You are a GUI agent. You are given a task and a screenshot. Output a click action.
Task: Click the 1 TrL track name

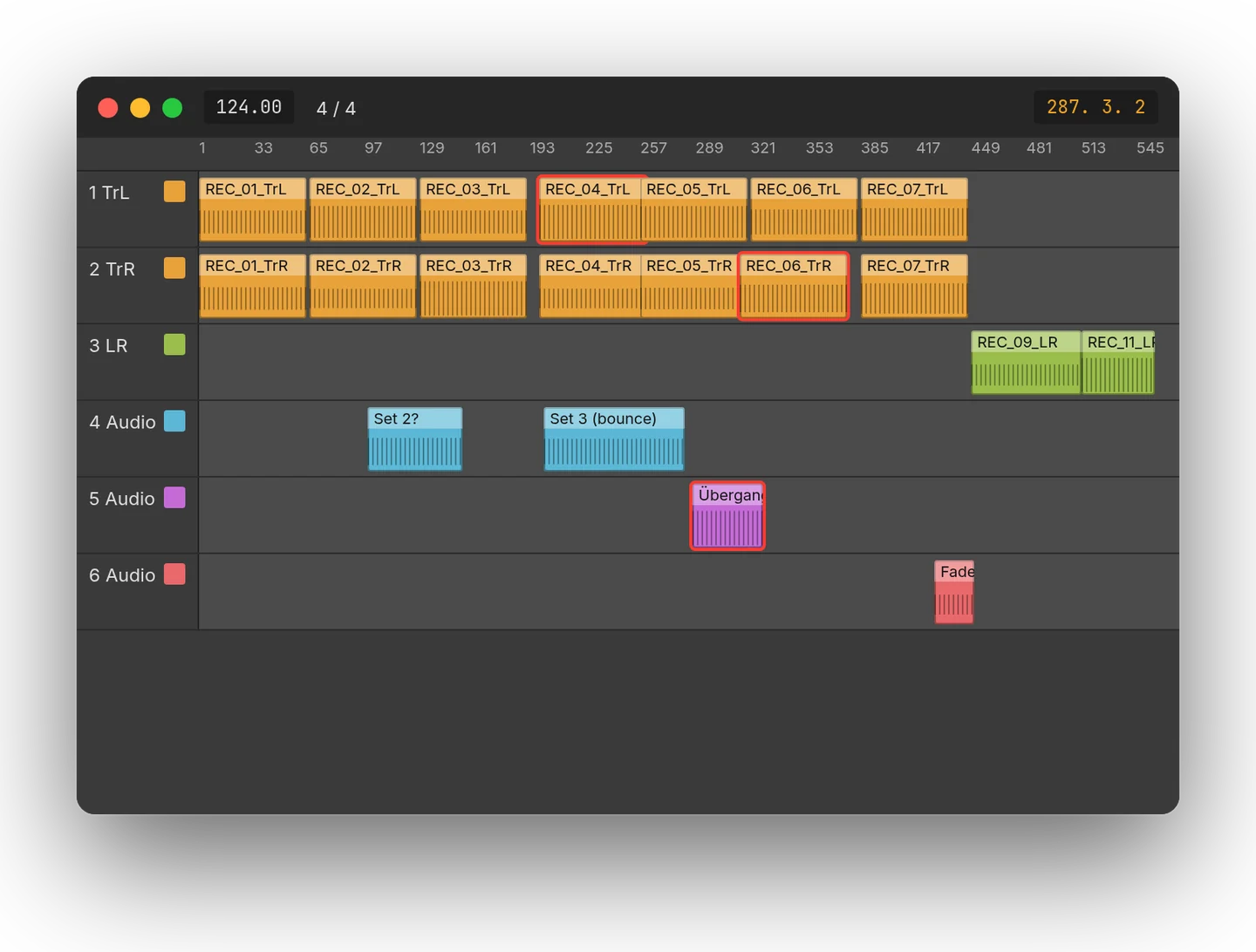coord(109,193)
